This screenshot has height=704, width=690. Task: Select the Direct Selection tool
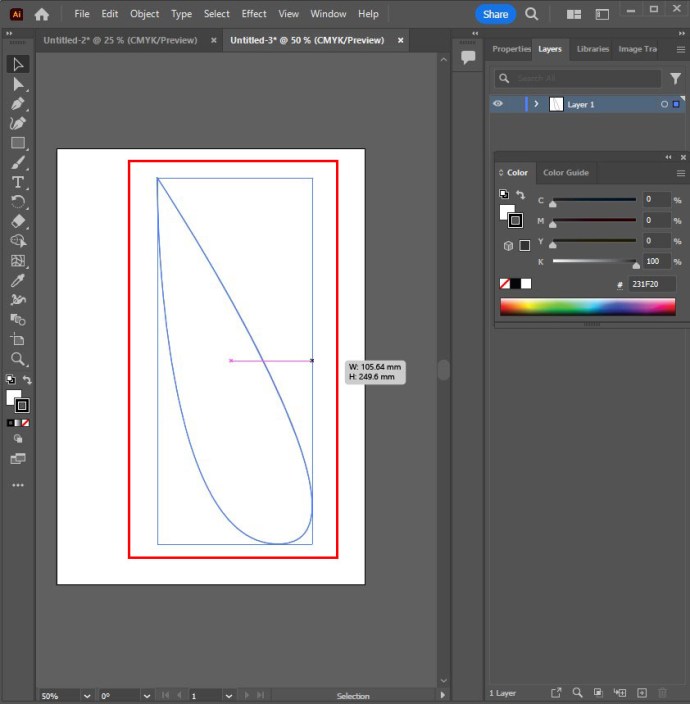coord(18,84)
